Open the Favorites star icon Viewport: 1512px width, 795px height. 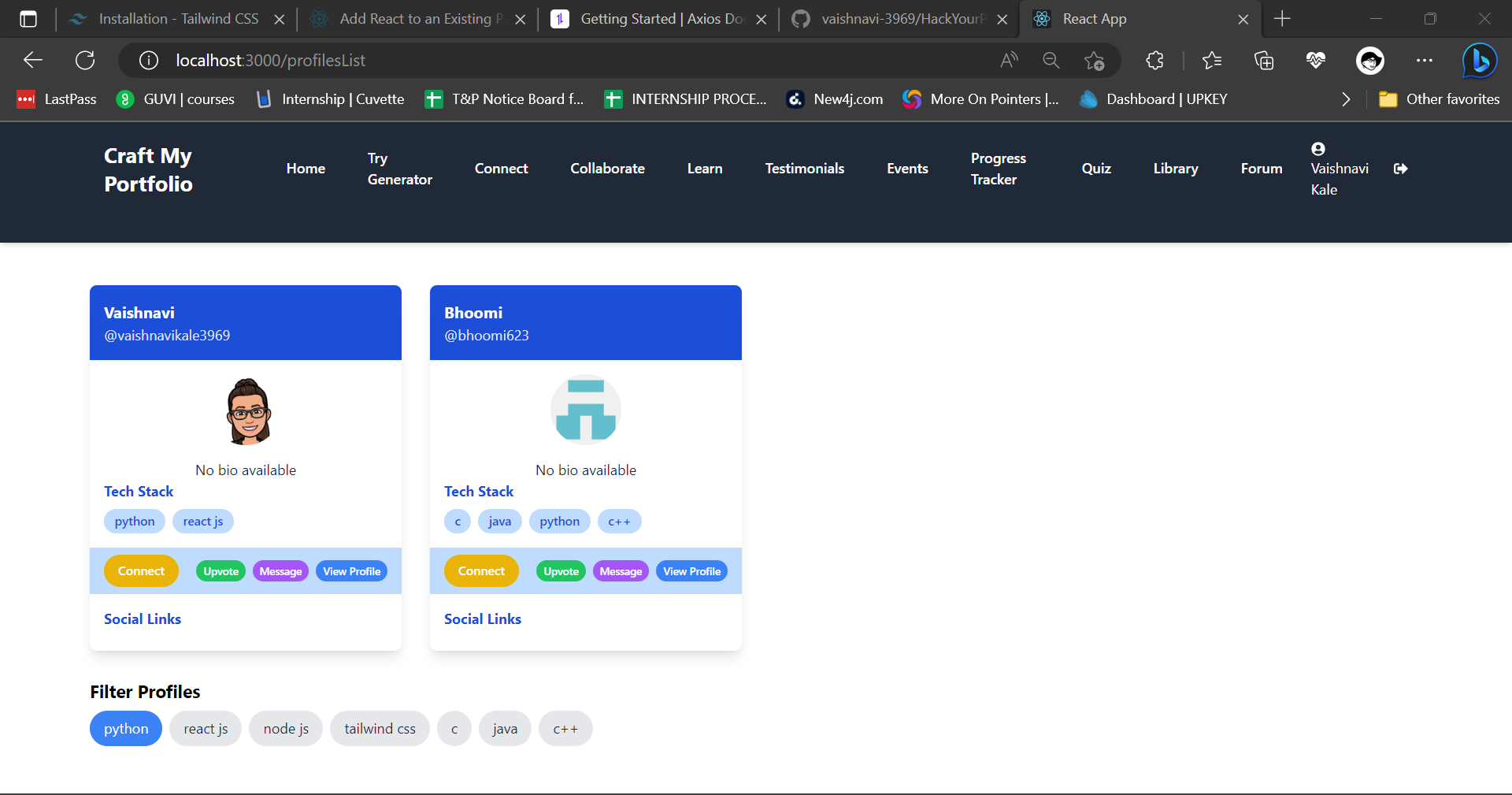pos(1212,60)
